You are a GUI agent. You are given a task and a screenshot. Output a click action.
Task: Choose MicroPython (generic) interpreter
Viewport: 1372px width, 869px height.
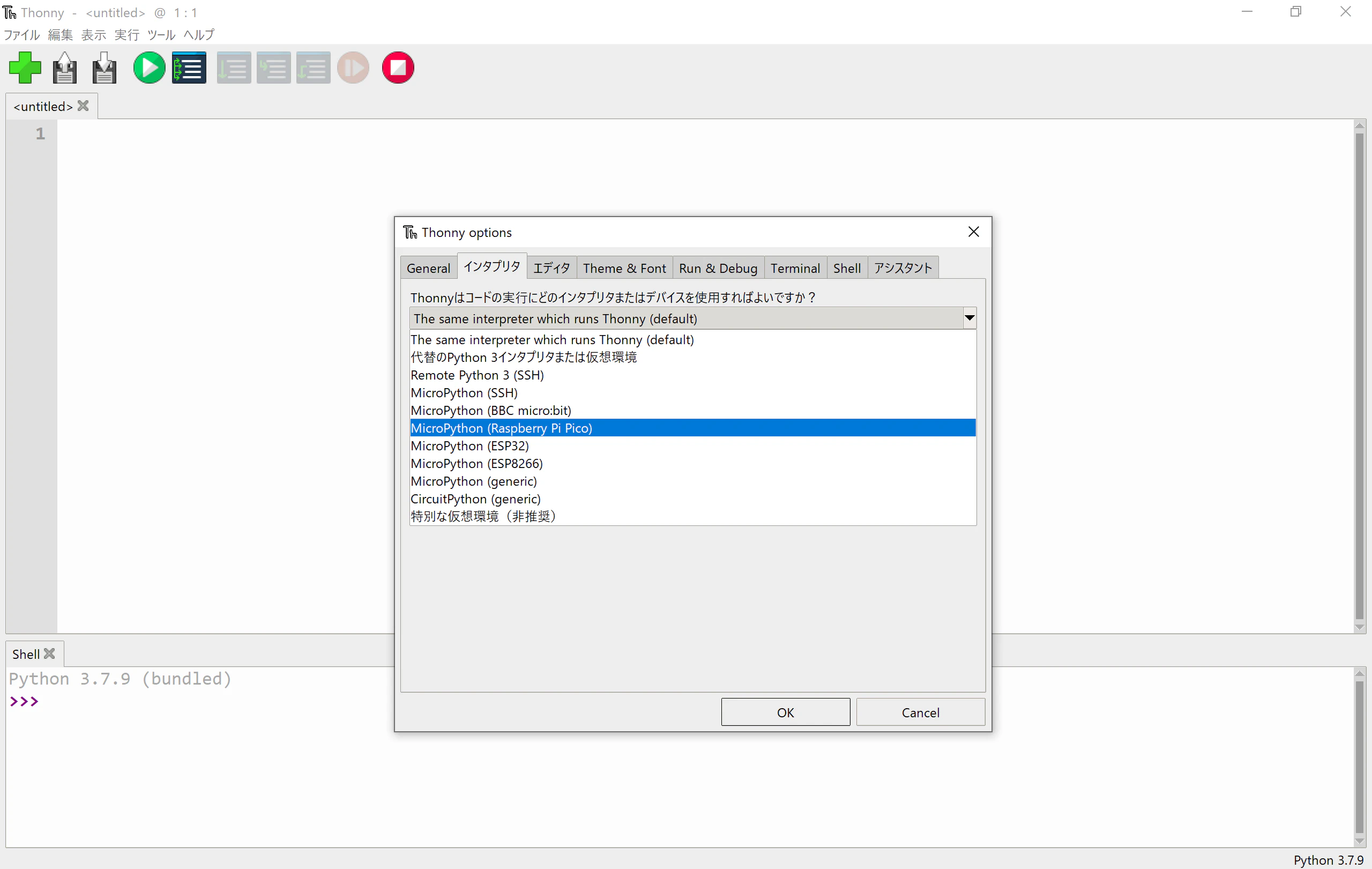(x=693, y=481)
